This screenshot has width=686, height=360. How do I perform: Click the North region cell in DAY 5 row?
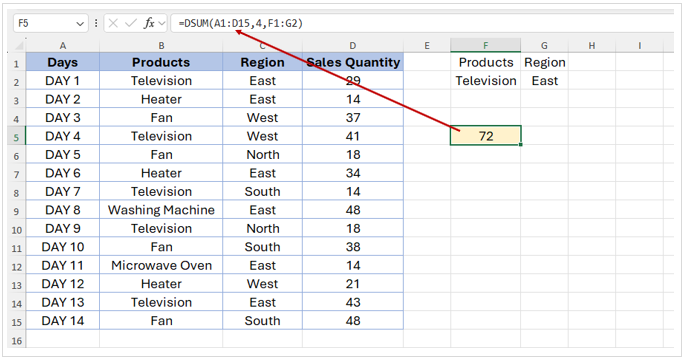coord(262,154)
